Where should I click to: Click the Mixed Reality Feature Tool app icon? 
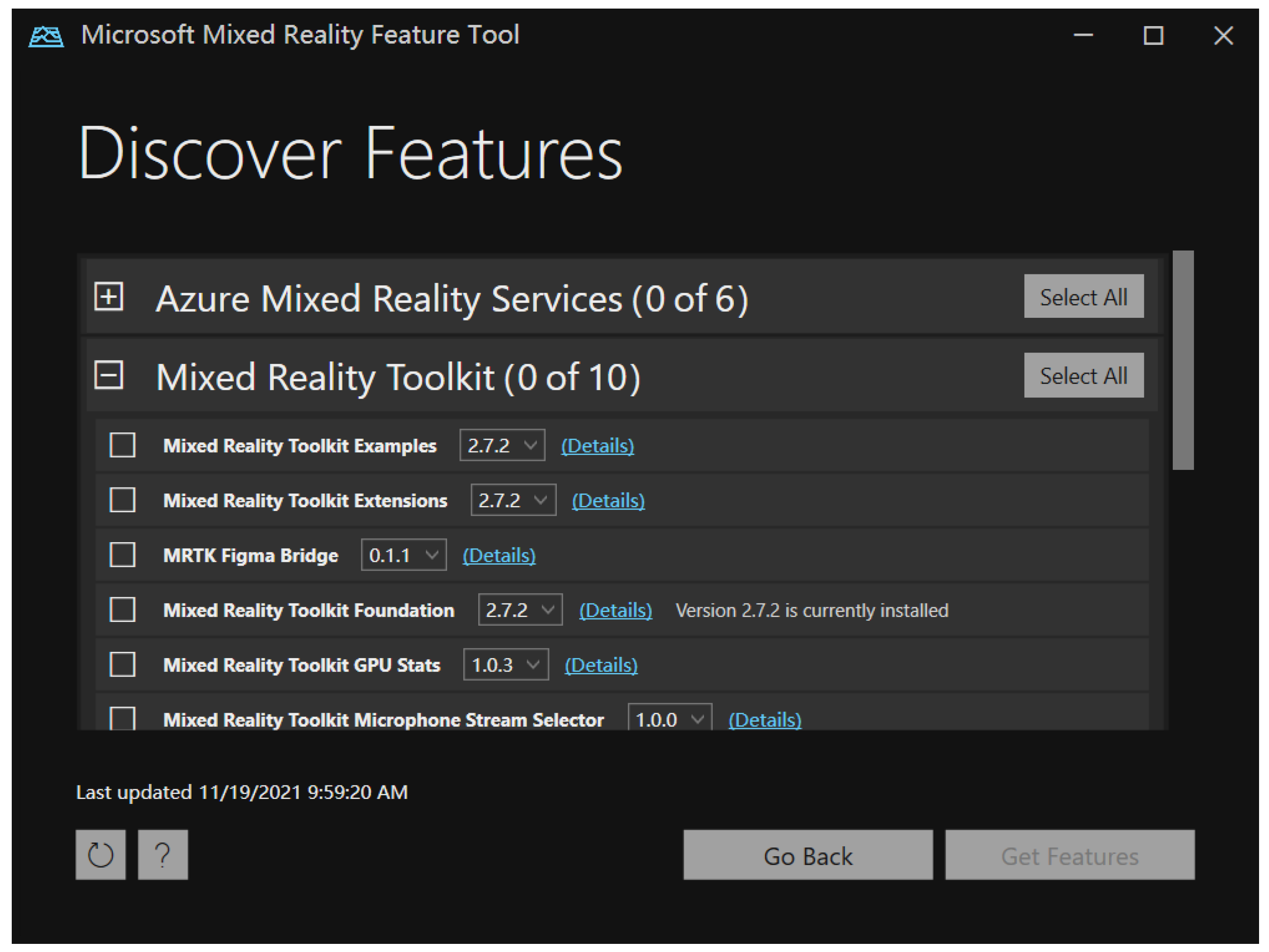pyautogui.click(x=46, y=37)
